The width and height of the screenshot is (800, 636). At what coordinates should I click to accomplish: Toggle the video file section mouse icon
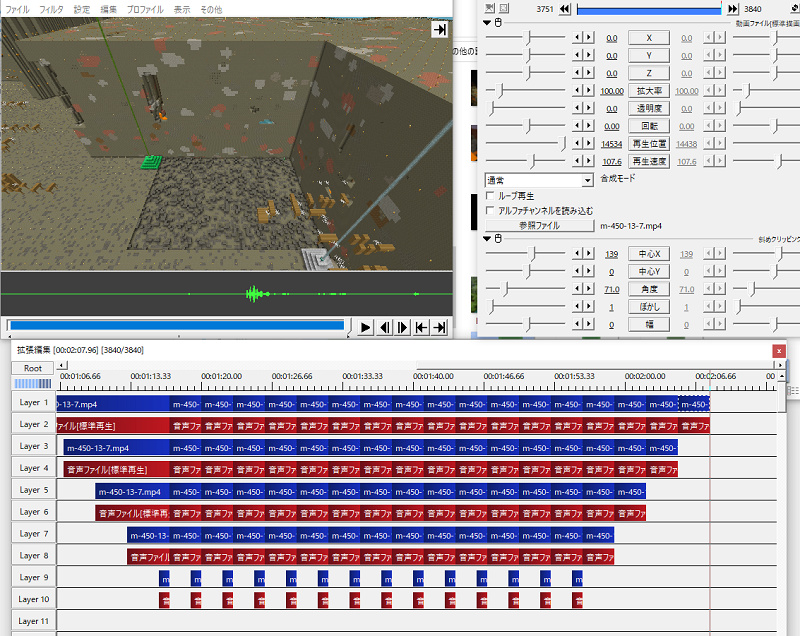click(x=498, y=22)
